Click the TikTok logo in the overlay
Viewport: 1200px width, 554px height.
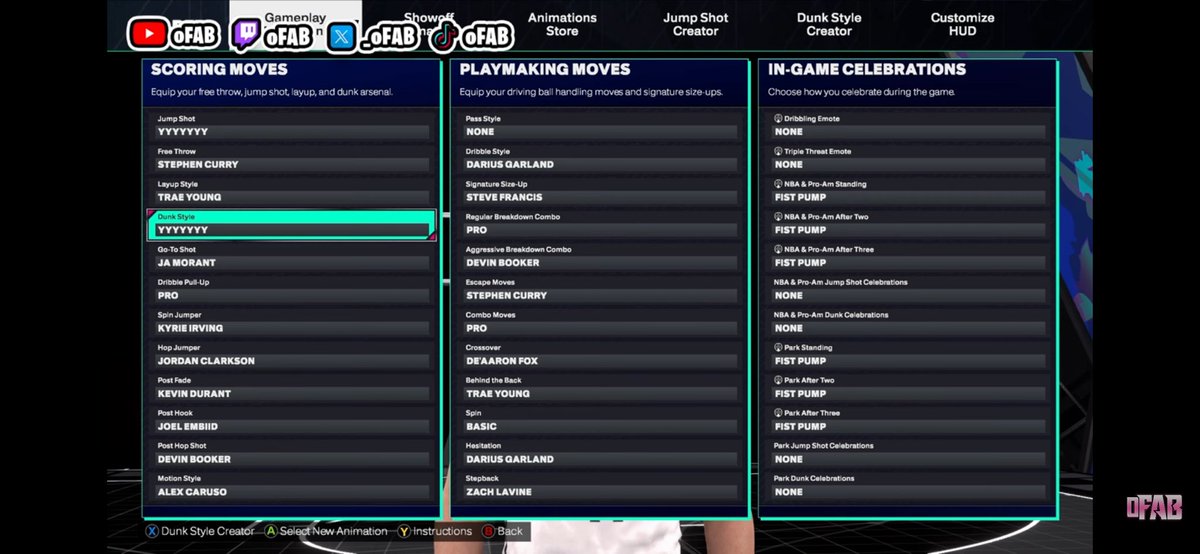pos(445,37)
